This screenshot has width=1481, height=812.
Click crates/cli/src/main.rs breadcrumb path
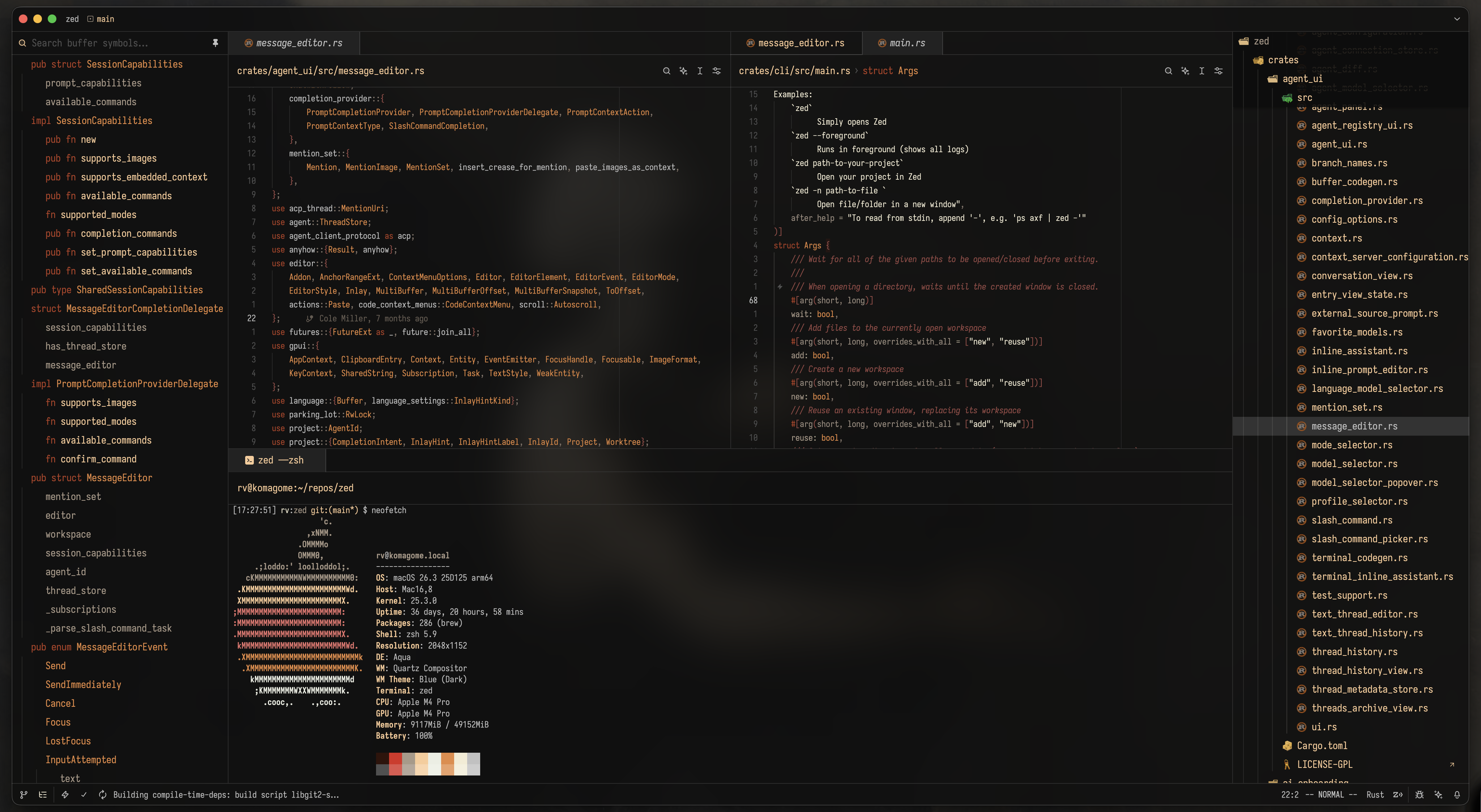point(794,71)
